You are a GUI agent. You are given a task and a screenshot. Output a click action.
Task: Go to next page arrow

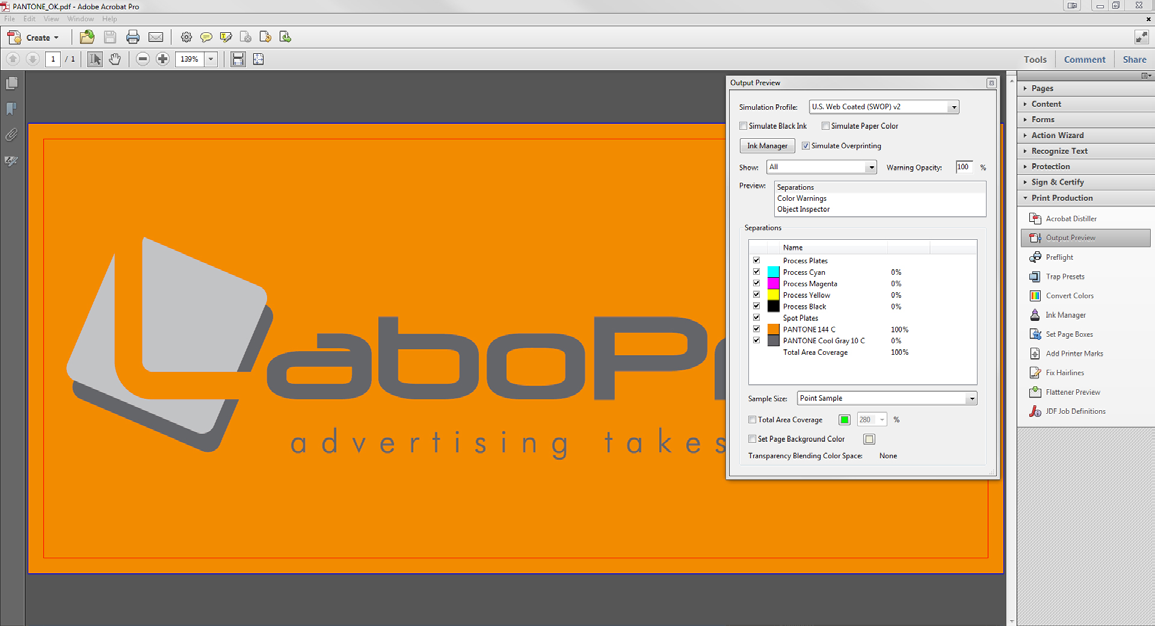coord(32,59)
